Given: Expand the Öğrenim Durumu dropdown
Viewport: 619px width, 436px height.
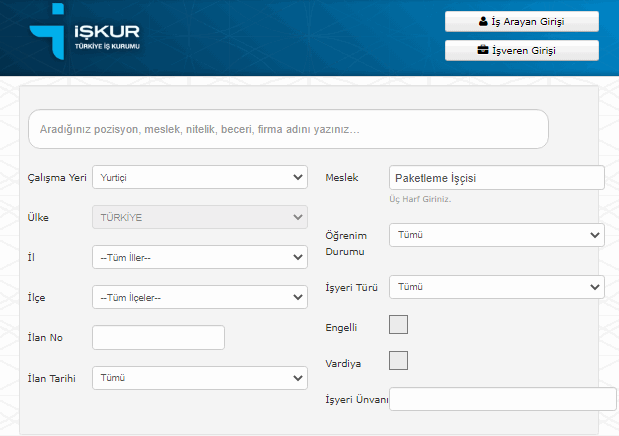Looking at the screenshot, I should pos(496,234).
